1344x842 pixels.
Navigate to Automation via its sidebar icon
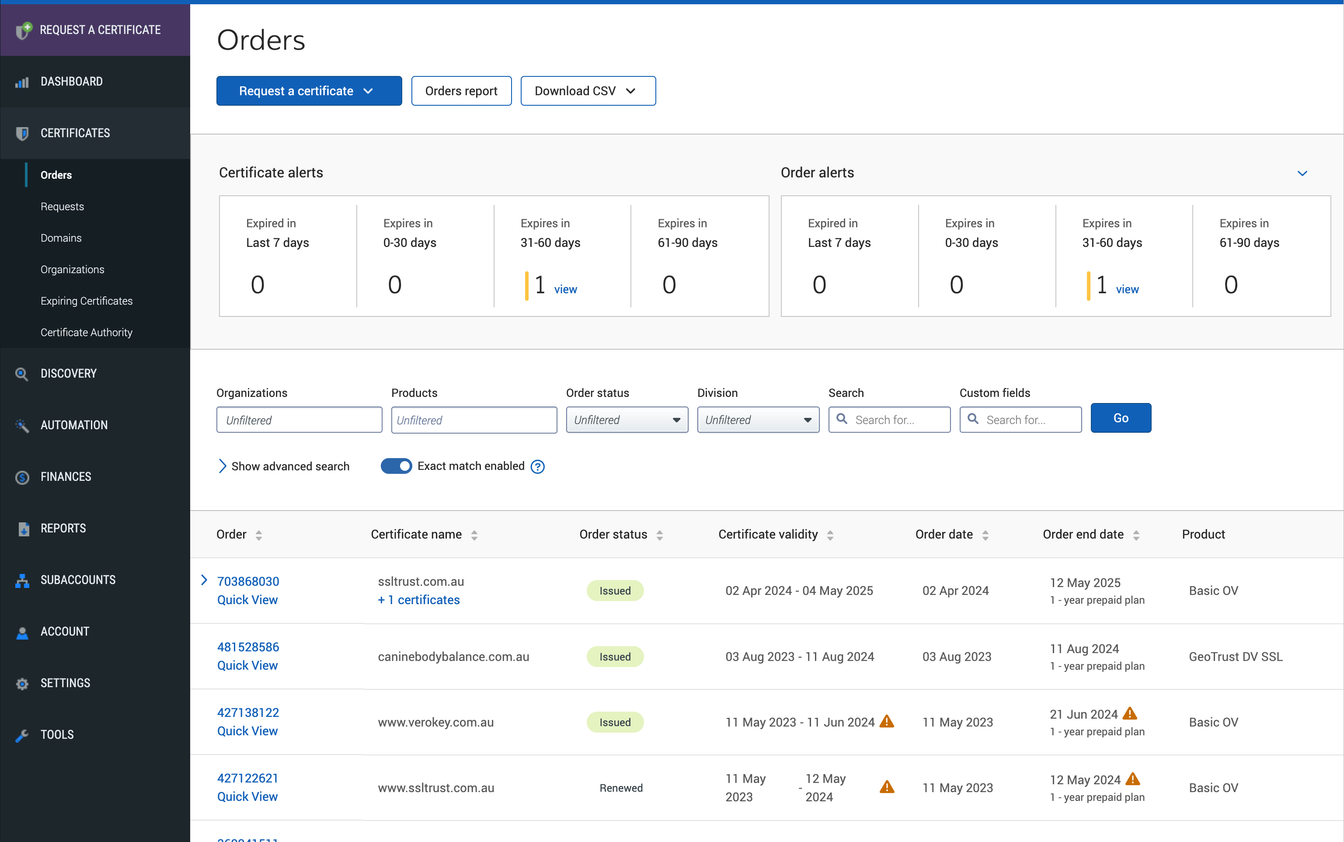pos(21,425)
